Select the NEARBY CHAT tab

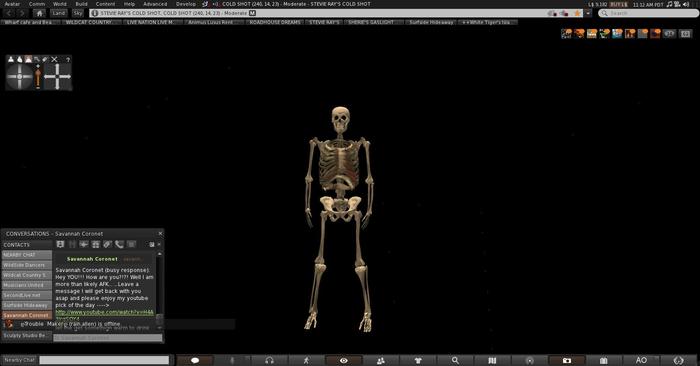(x=27, y=255)
